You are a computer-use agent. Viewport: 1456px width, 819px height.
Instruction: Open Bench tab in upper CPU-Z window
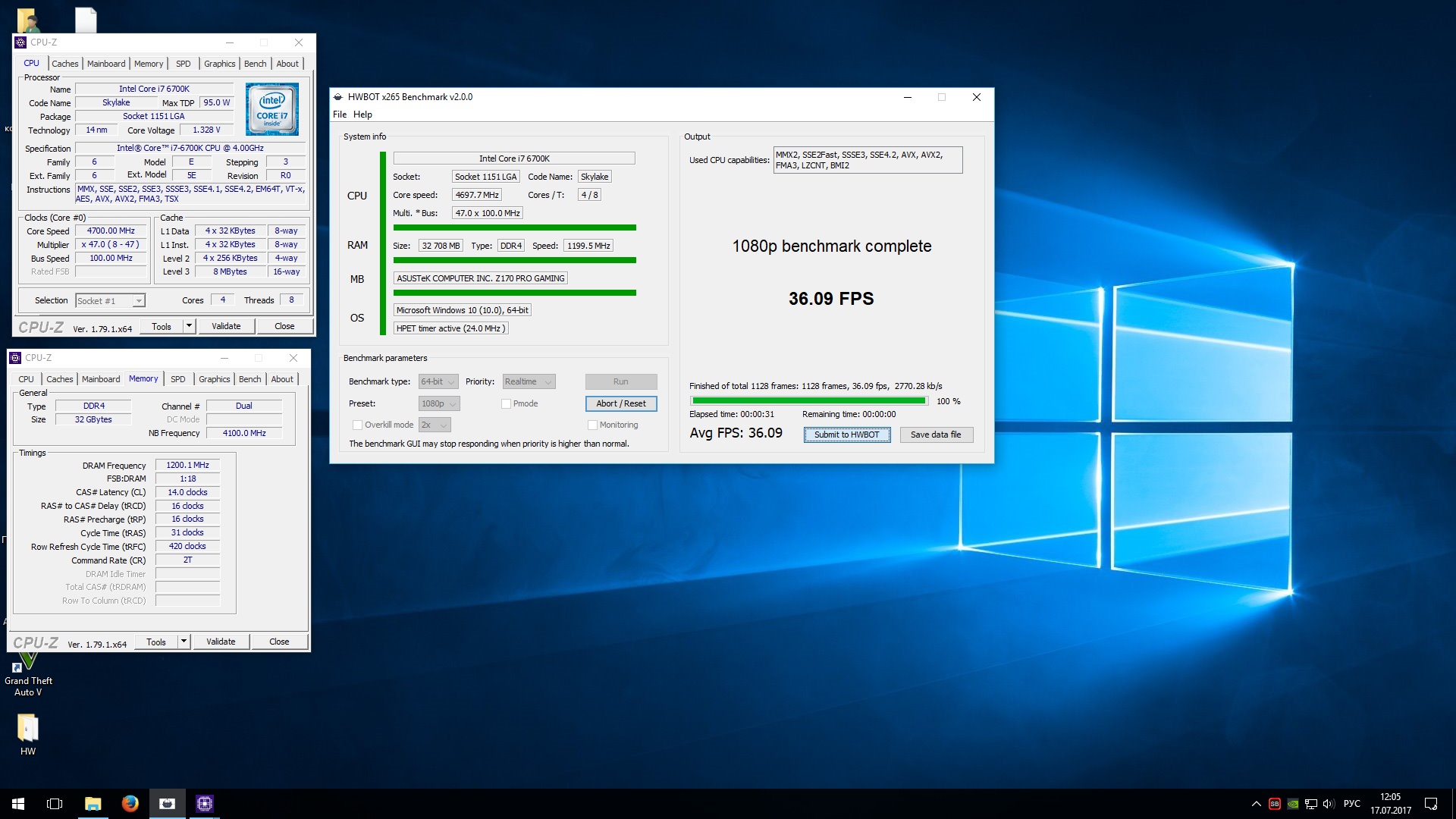(256, 64)
